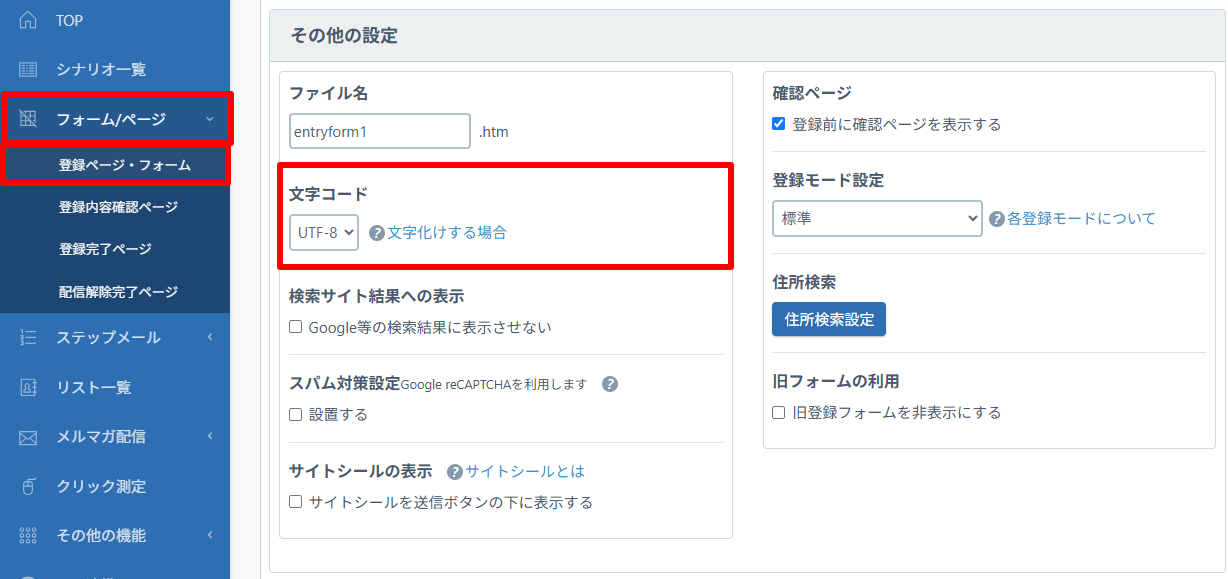Enable Google等の検索結果に表示させない checkbox
This screenshot has height=579, width=1228.
296,327
